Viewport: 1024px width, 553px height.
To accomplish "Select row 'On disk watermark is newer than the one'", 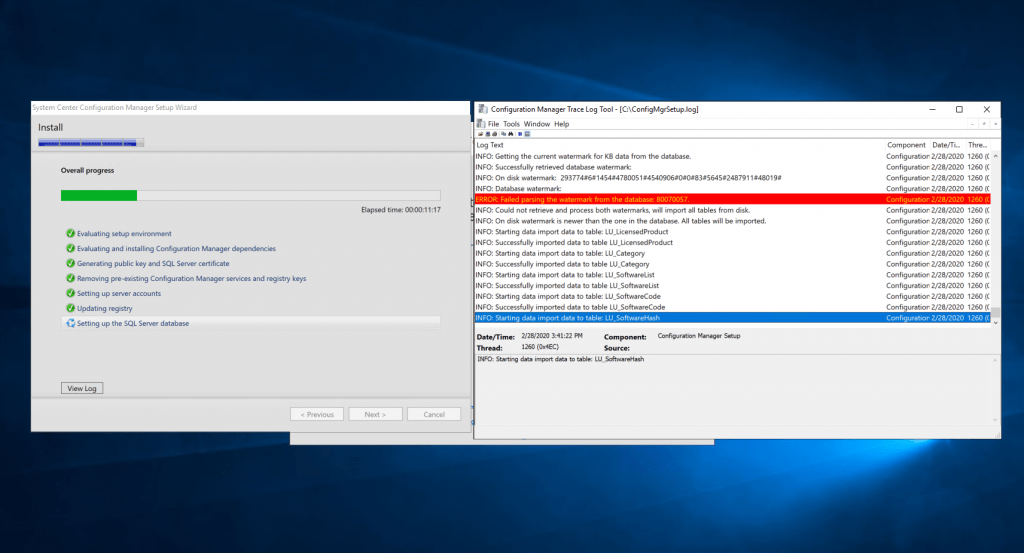I will 733,221.
